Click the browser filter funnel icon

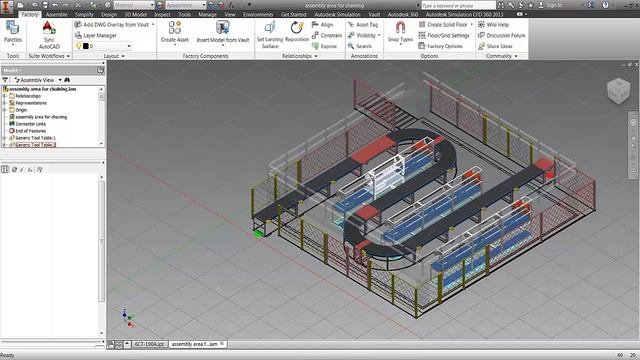(5, 80)
